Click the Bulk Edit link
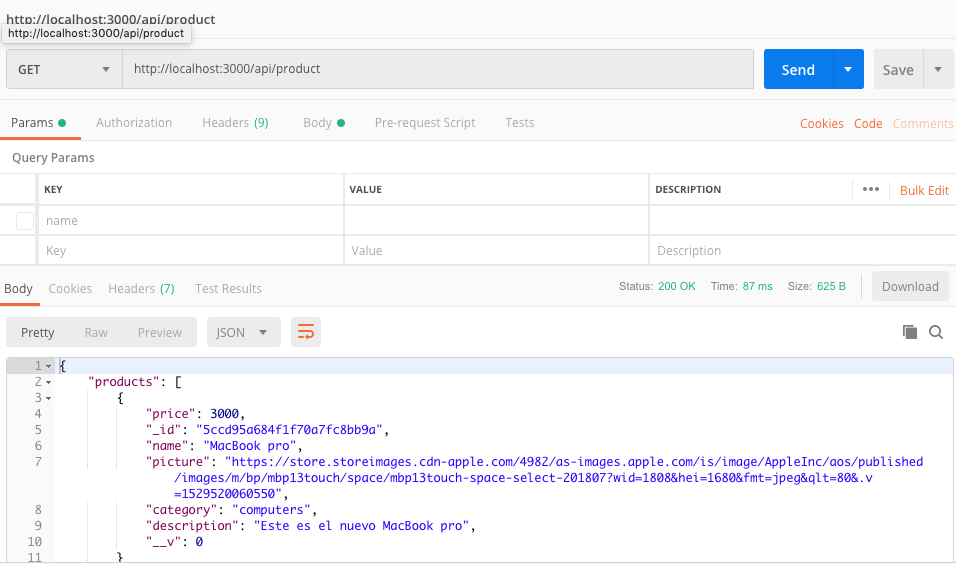Image resolution: width=956 pixels, height=564 pixels. (x=924, y=190)
